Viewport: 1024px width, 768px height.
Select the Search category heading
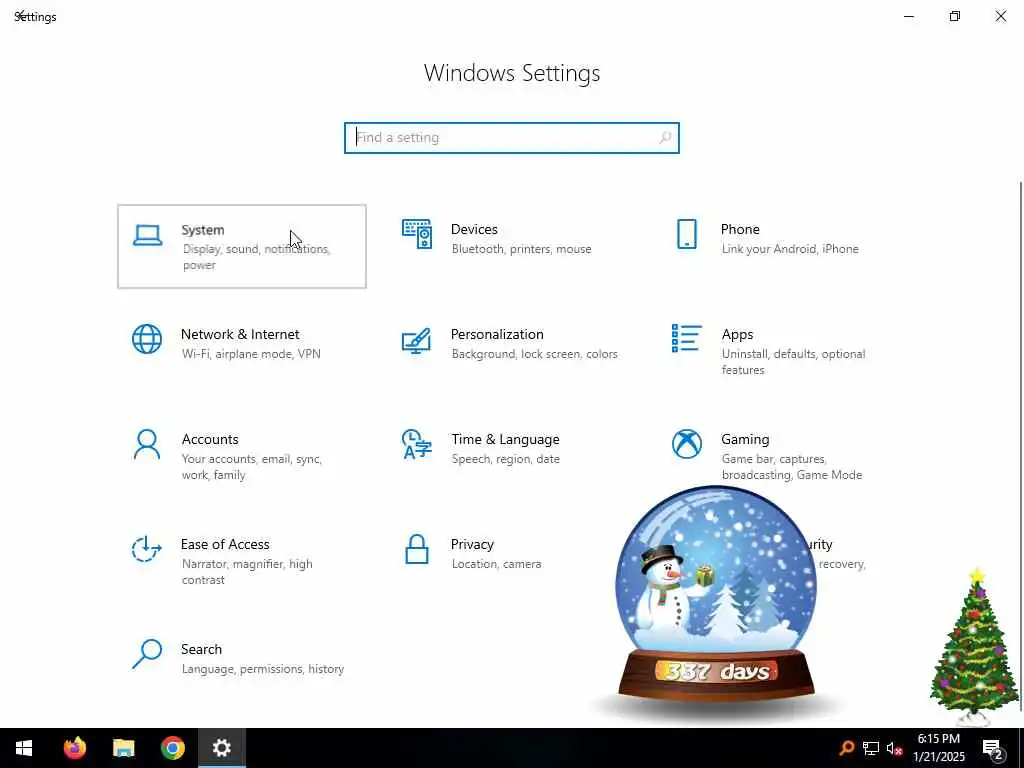(x=201, y=650)
